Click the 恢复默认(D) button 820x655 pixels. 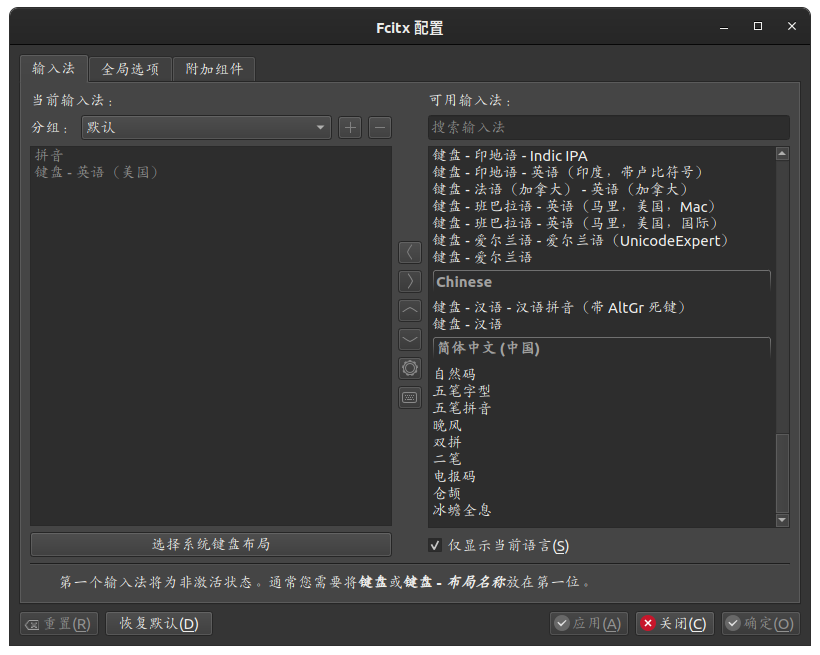click(159, 624)
